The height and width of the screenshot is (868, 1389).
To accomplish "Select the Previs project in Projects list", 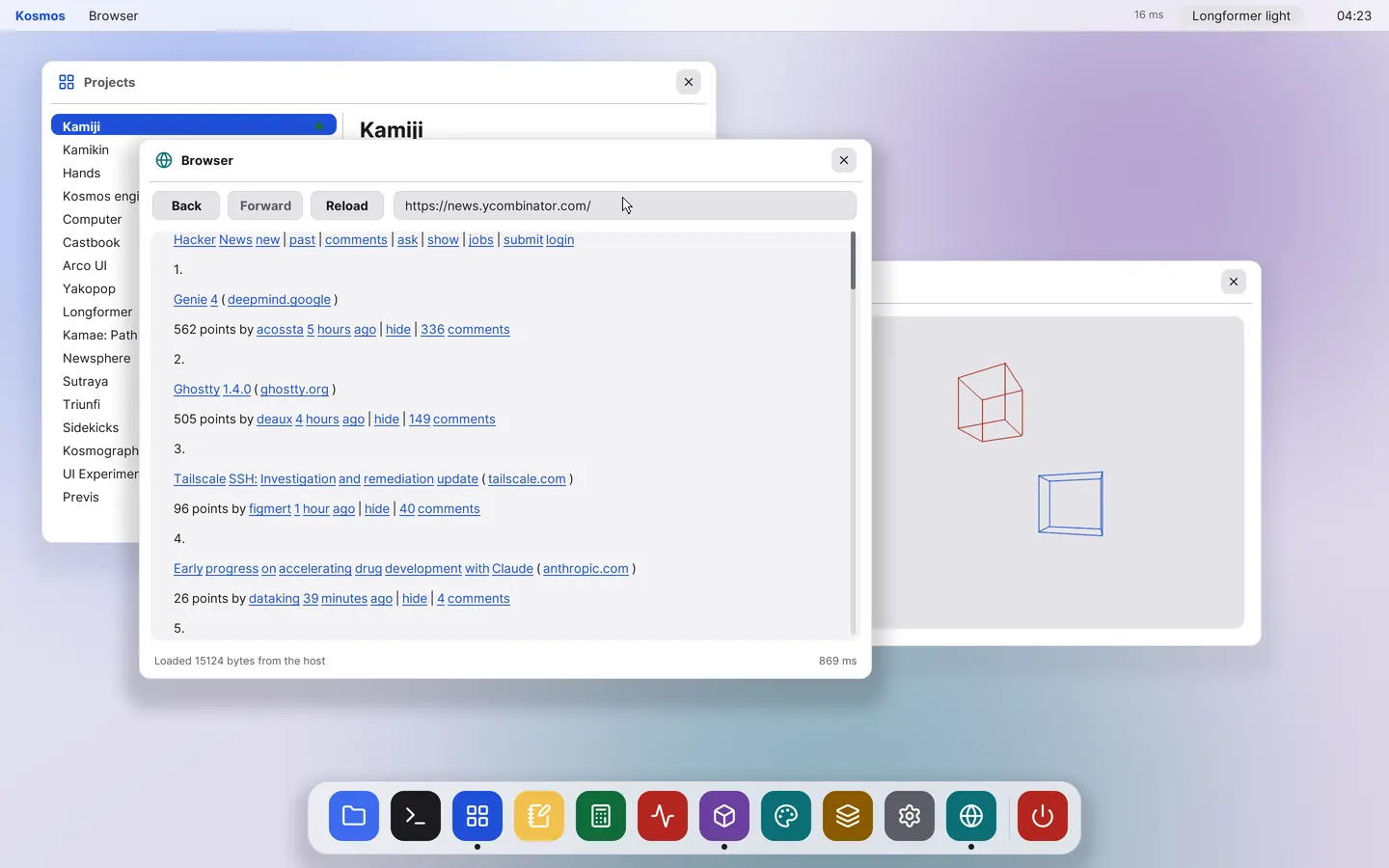I will [81, 497].
